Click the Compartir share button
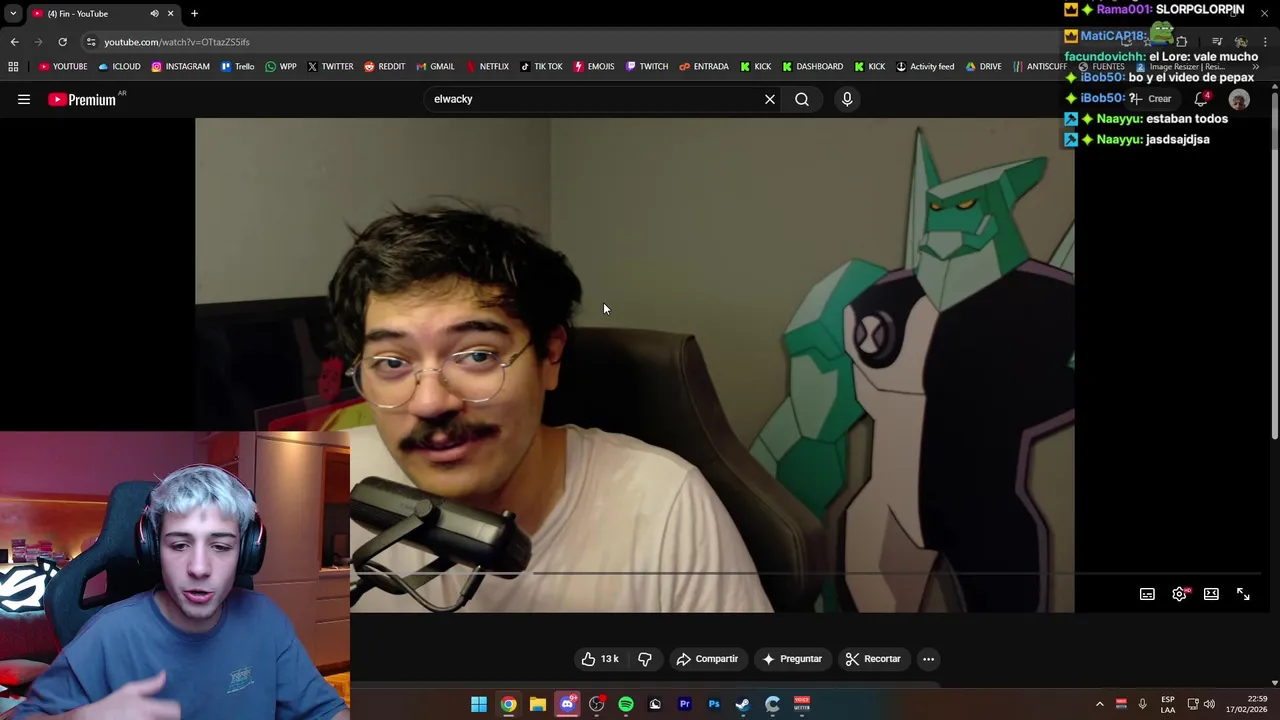The width and height of the screenshot is (1280, 720). click(707, 659)
